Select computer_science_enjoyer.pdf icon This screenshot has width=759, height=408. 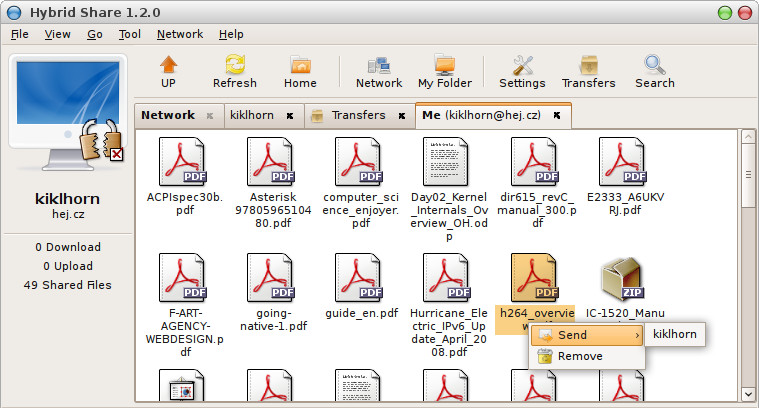(359, 162)
